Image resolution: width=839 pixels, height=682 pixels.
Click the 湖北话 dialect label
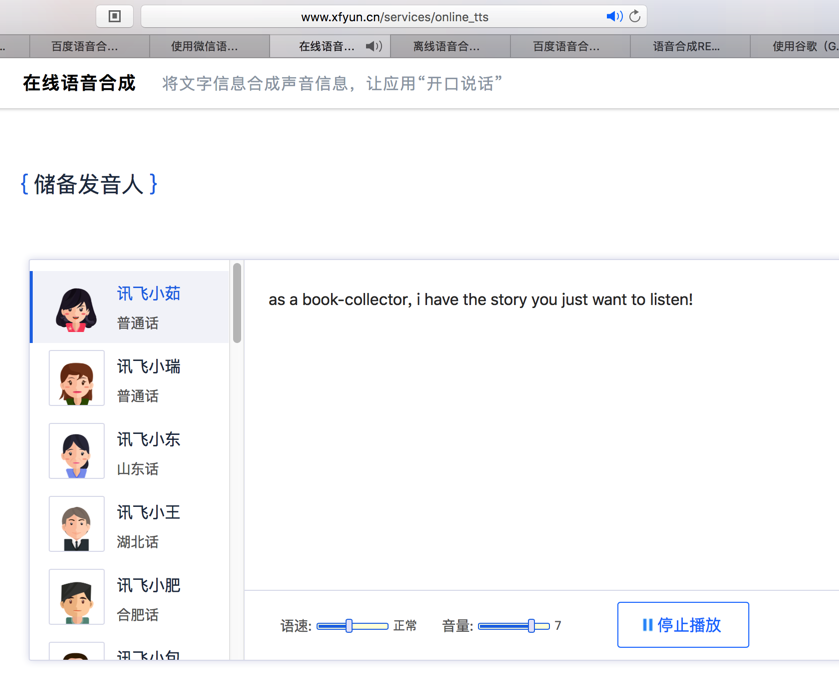click(138, 542)
